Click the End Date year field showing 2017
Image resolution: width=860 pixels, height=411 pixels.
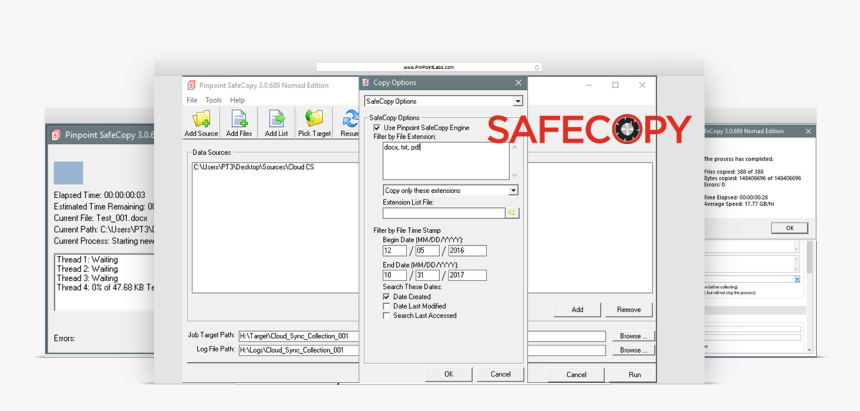pos(467,275)
